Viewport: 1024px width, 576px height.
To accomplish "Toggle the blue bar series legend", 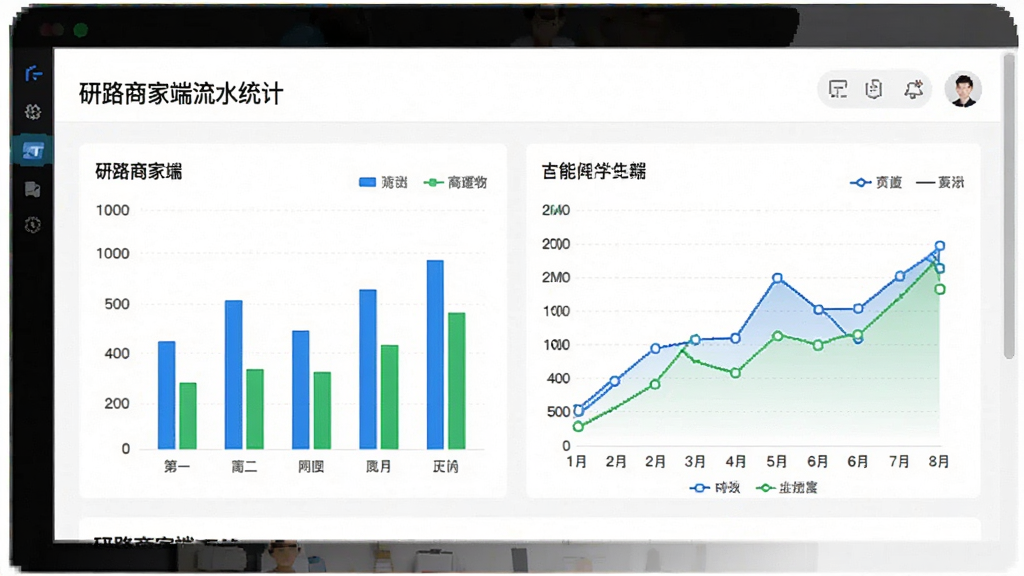I will (383, 182).
